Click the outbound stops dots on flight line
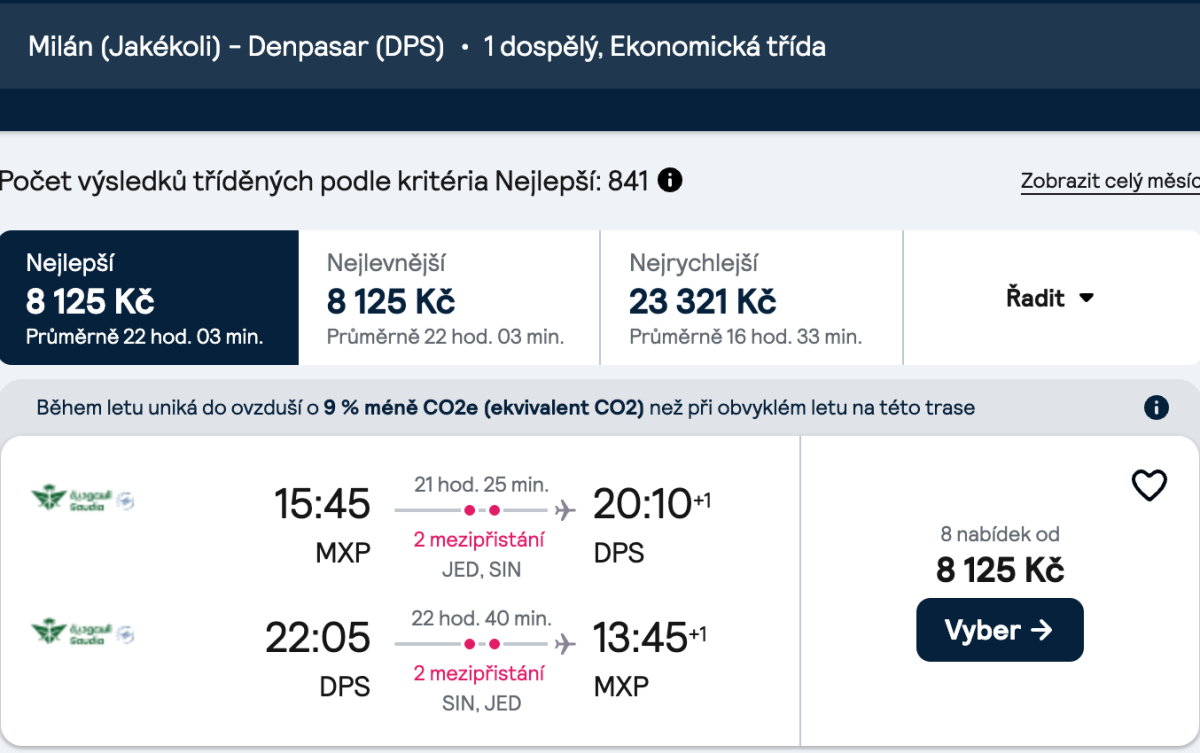Viewport: 1200px width, 753px height. (x=480, y=510)
